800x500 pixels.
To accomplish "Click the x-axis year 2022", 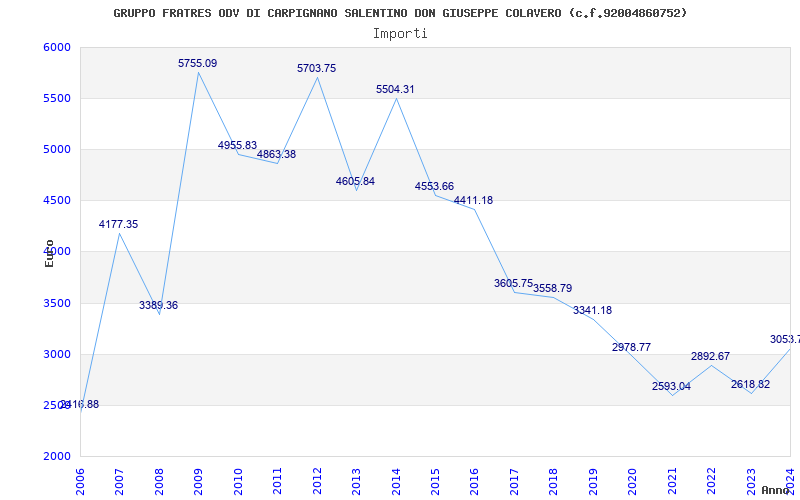I will (712, 481).
